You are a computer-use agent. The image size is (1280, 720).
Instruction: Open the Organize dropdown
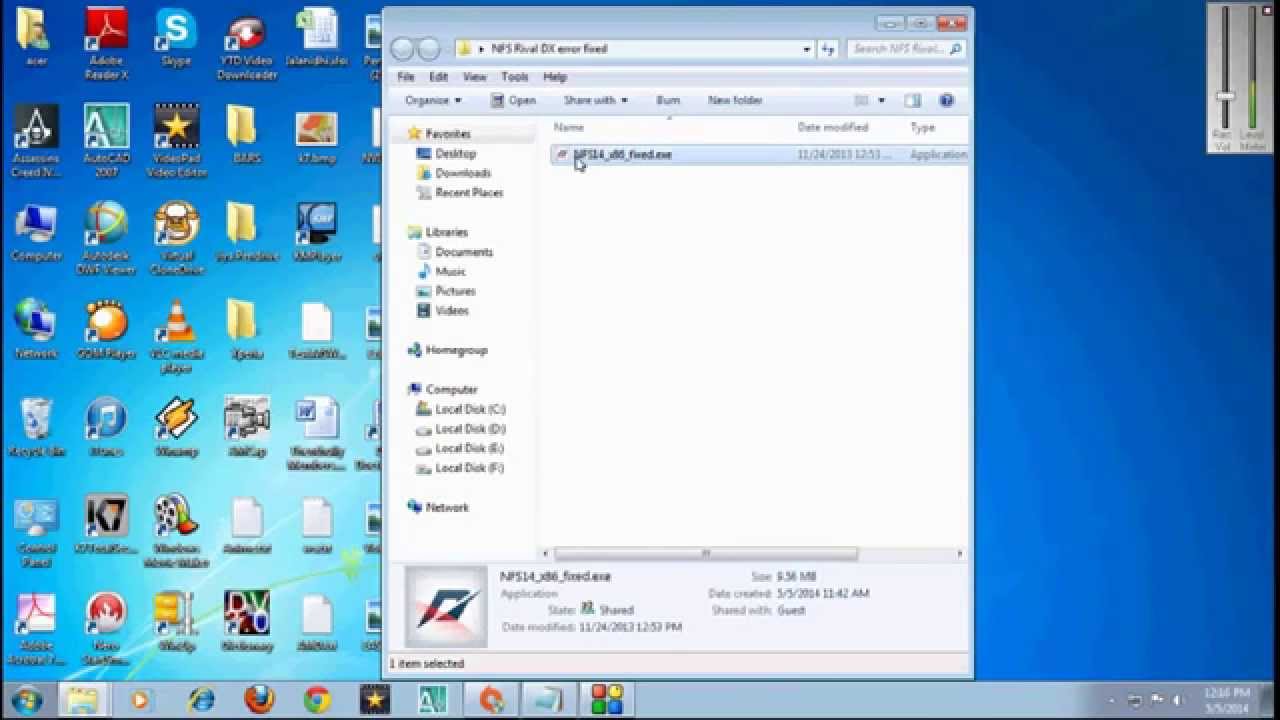point(433,100)
